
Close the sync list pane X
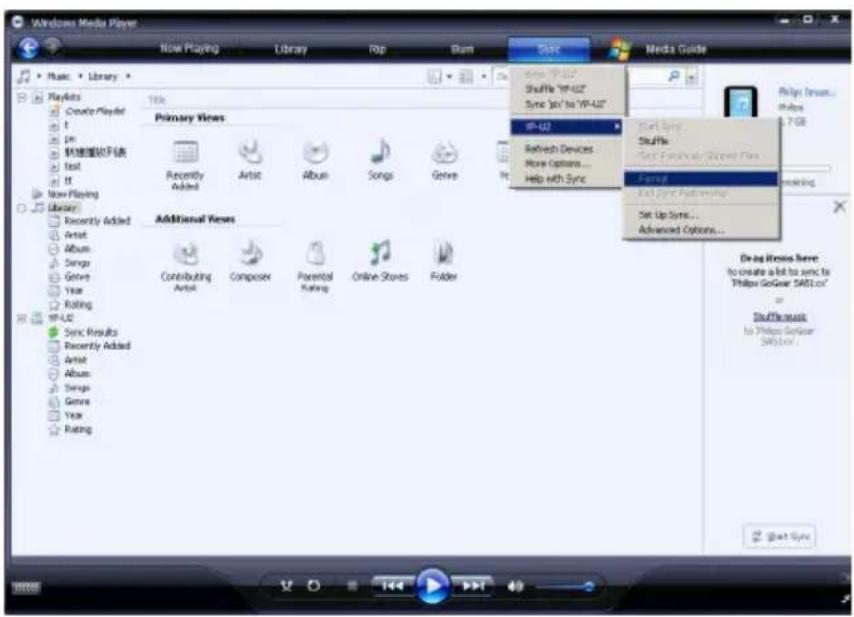(x=839, y=206)
